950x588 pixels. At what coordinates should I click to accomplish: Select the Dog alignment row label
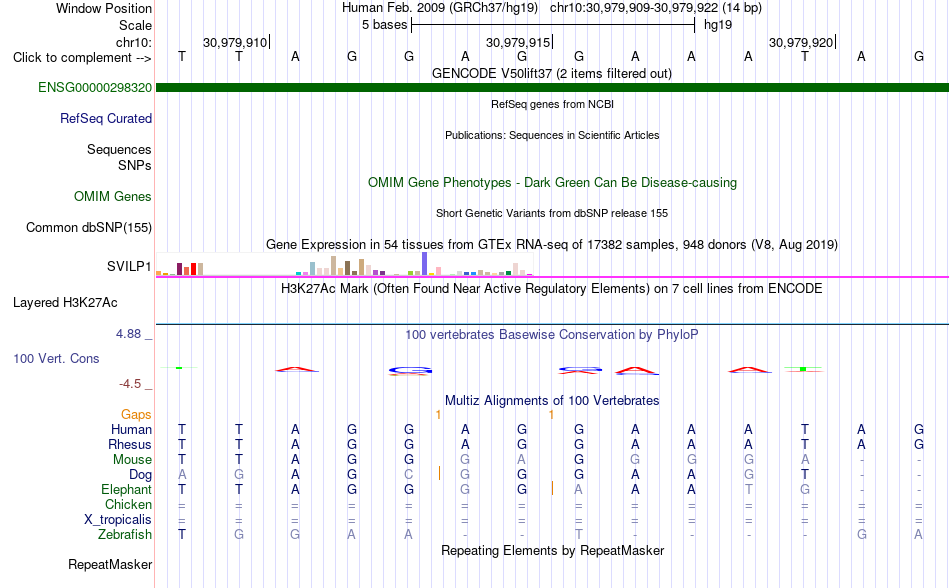coord(141,475)
